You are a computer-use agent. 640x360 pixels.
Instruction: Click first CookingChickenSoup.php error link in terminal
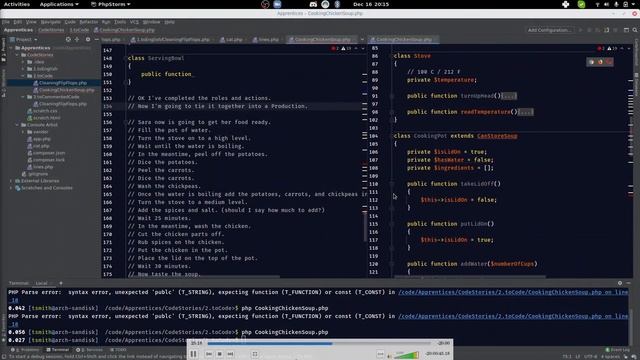click(513, 292)
